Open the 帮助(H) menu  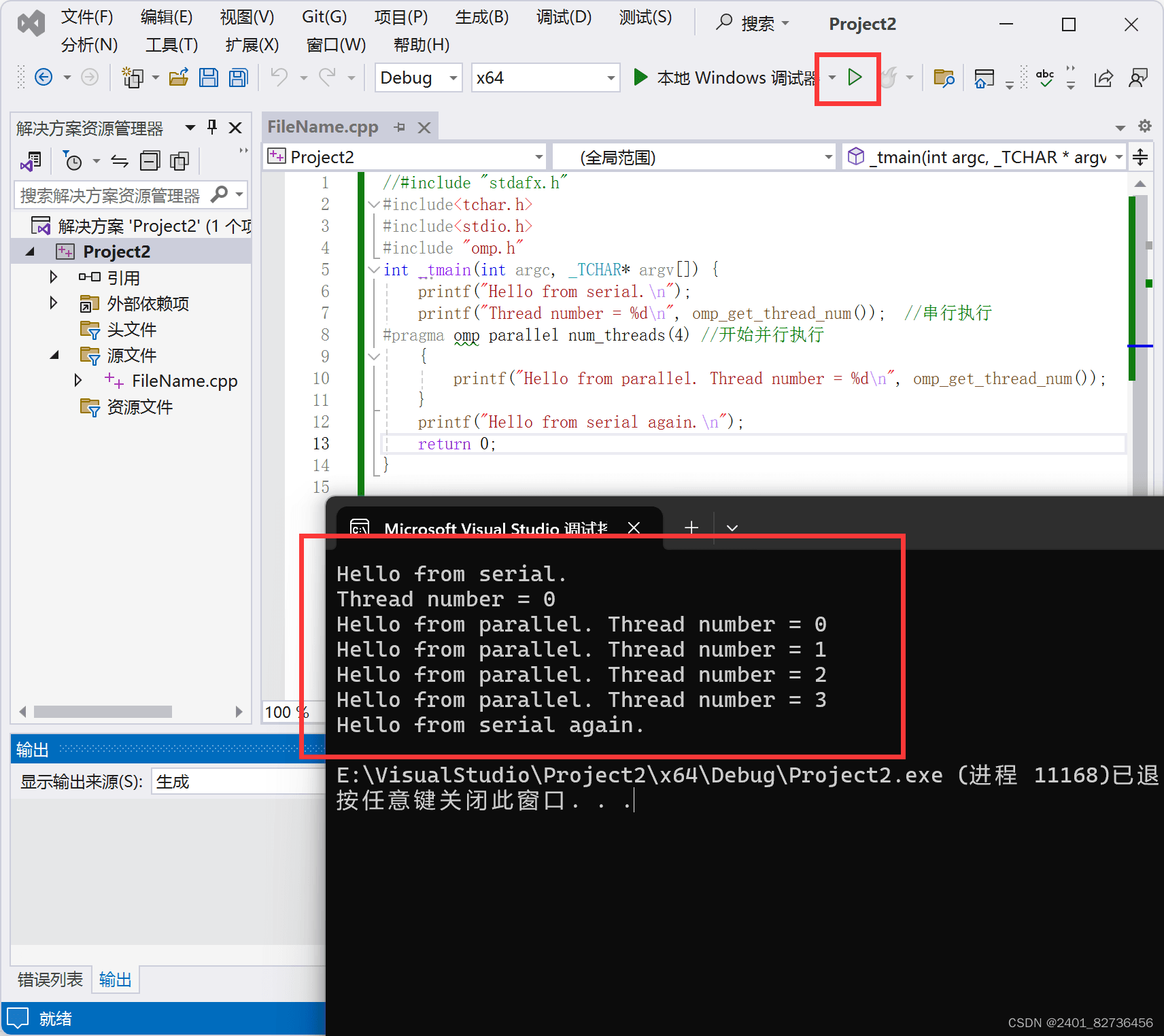pos(422,45)
